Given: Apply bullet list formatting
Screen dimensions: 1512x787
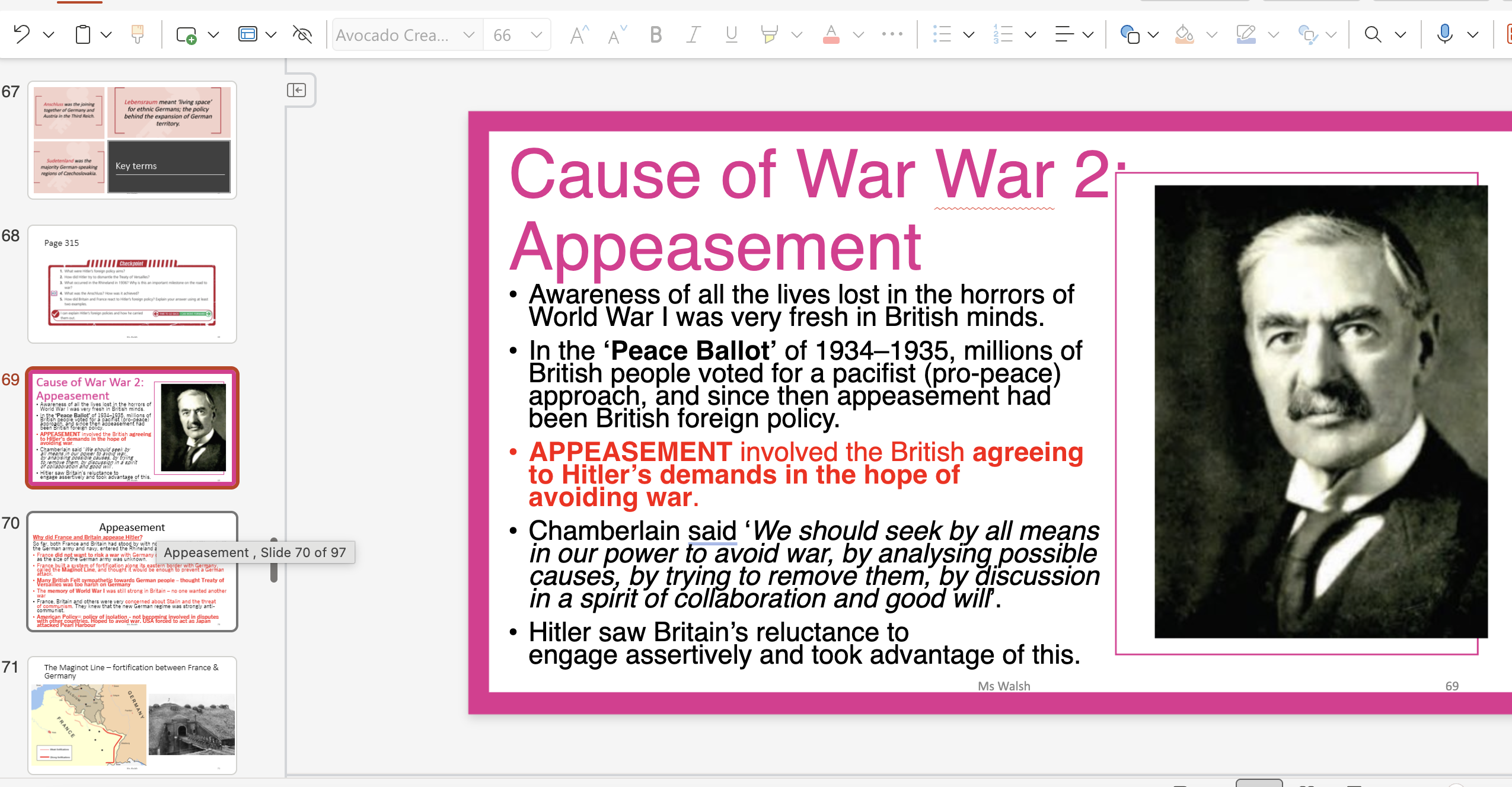Looking at the screenshot, I should [x=942, y=34].
